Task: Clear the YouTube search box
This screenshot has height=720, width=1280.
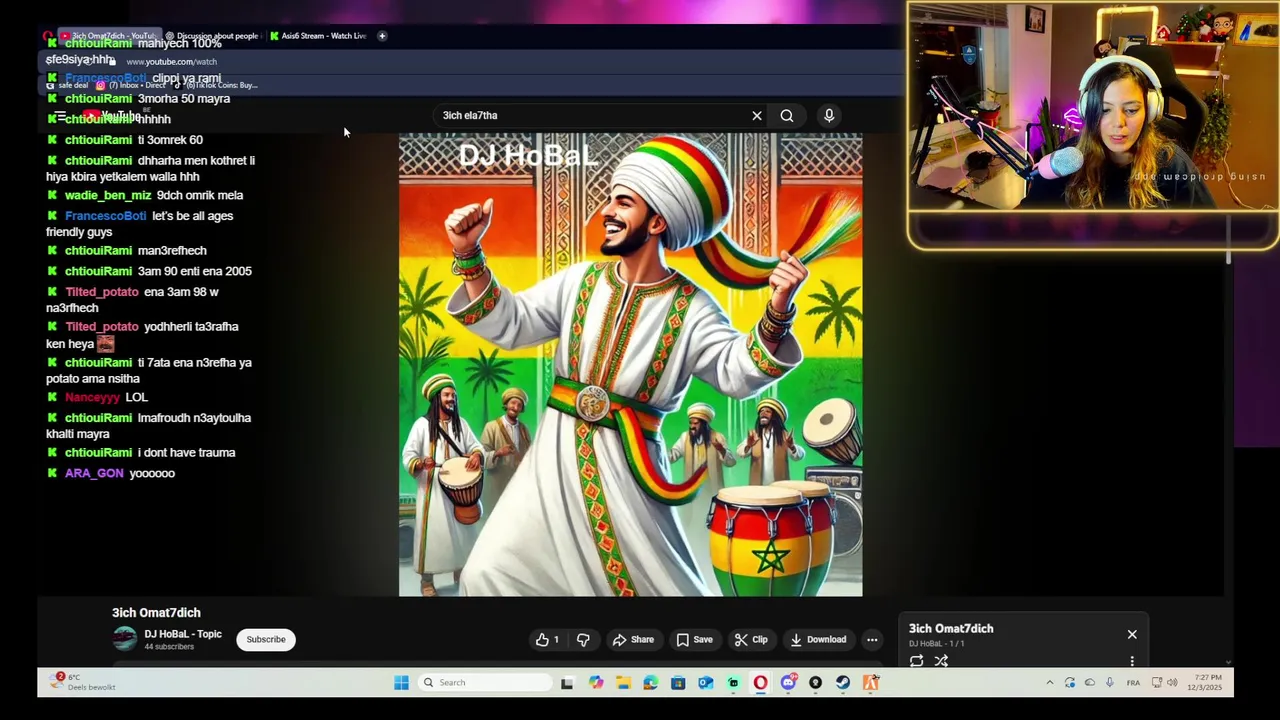Action: [757, 116]
